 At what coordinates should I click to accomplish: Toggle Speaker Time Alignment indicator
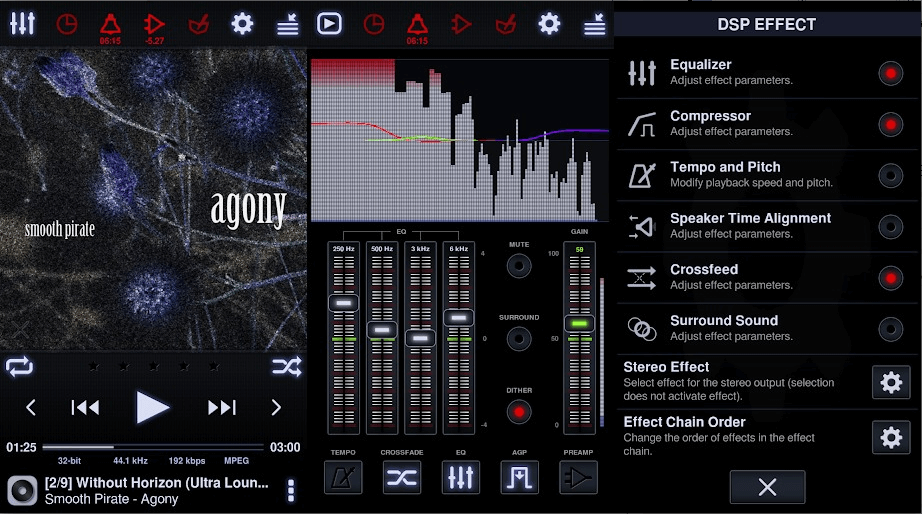(x=890, y=227)
